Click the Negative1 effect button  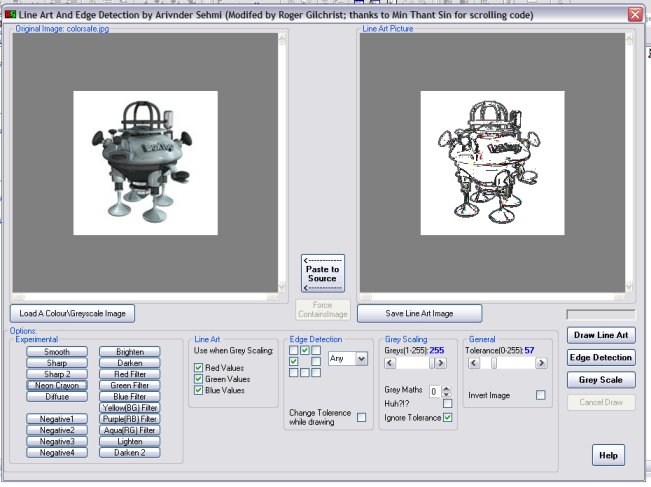click(57, 418)
